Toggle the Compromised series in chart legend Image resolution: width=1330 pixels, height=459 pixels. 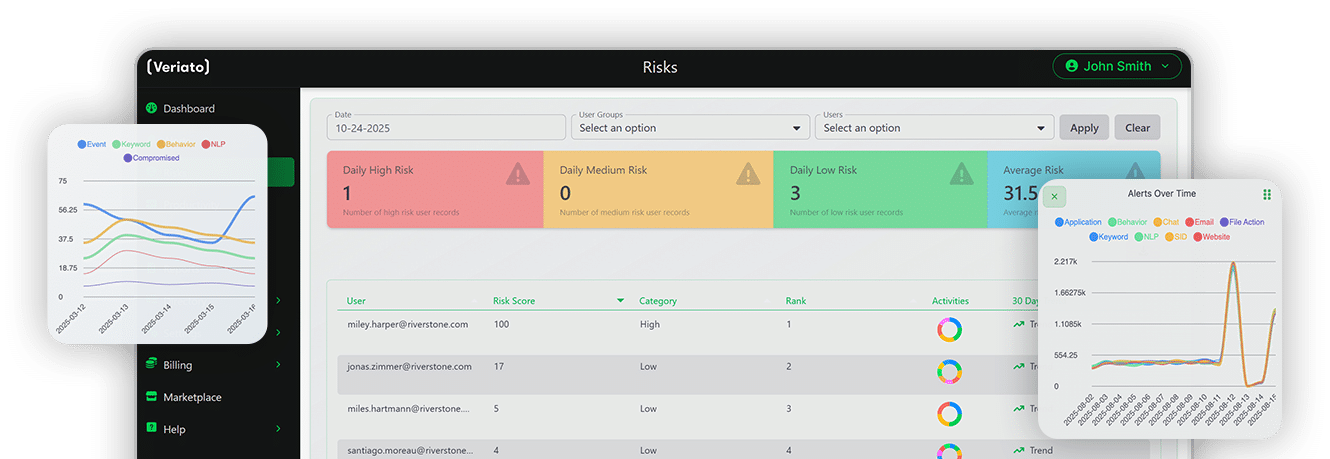pos(151,158)
